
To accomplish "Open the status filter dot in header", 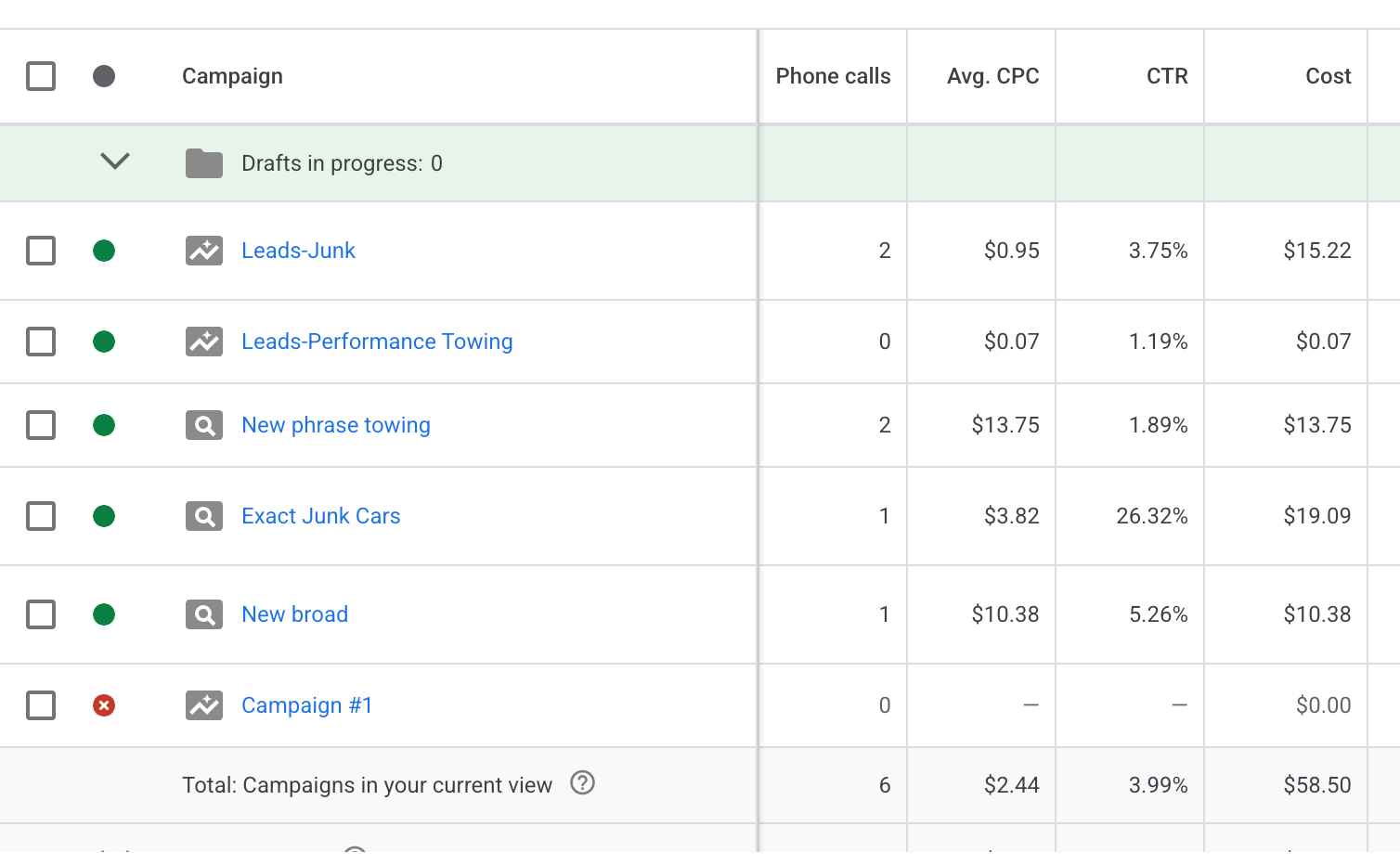I will point(104,76).
